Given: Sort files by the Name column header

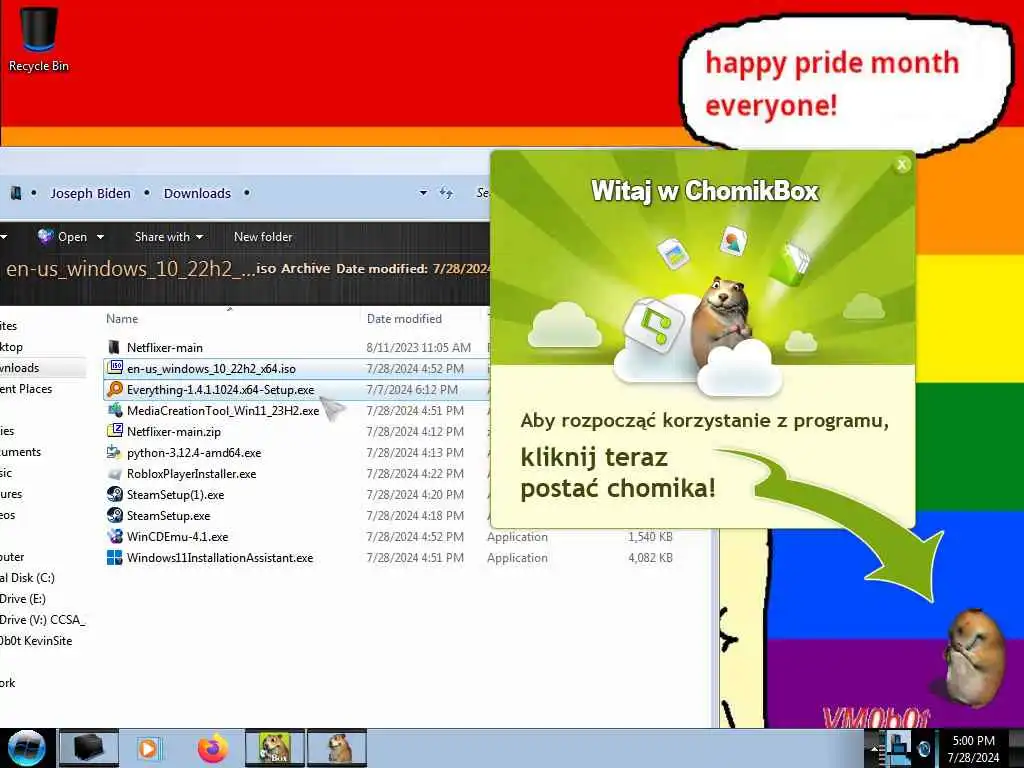Looking at the screenshot, I should coord(122,319).
